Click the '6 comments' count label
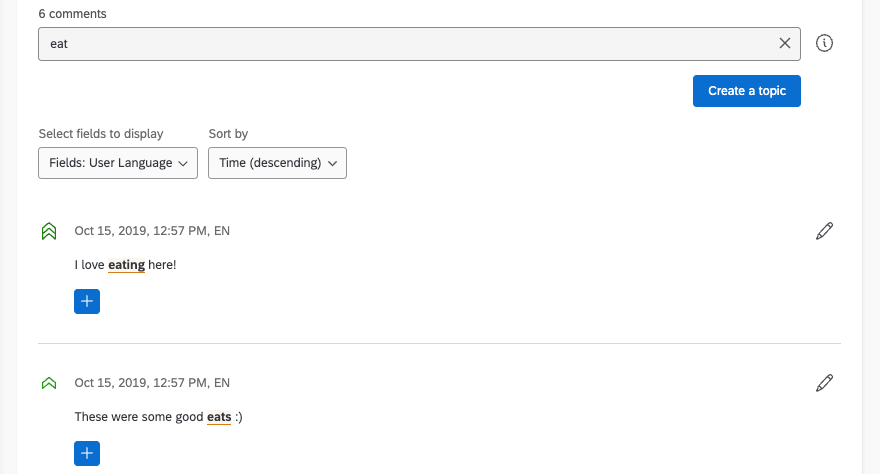880x474 pixels. pyautogui.click(x=73, y=14)
